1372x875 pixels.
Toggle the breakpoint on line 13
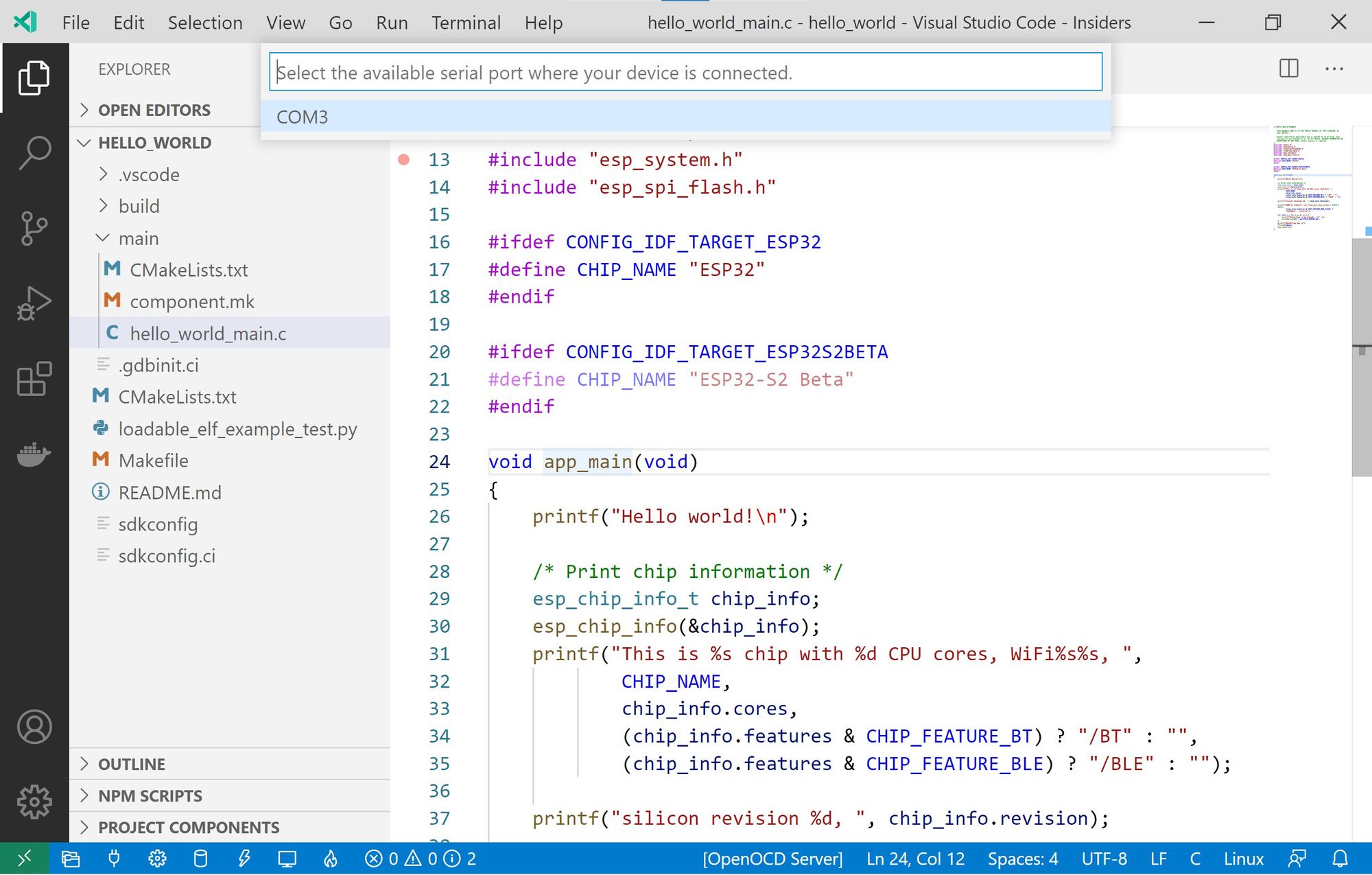click(404, 160)
